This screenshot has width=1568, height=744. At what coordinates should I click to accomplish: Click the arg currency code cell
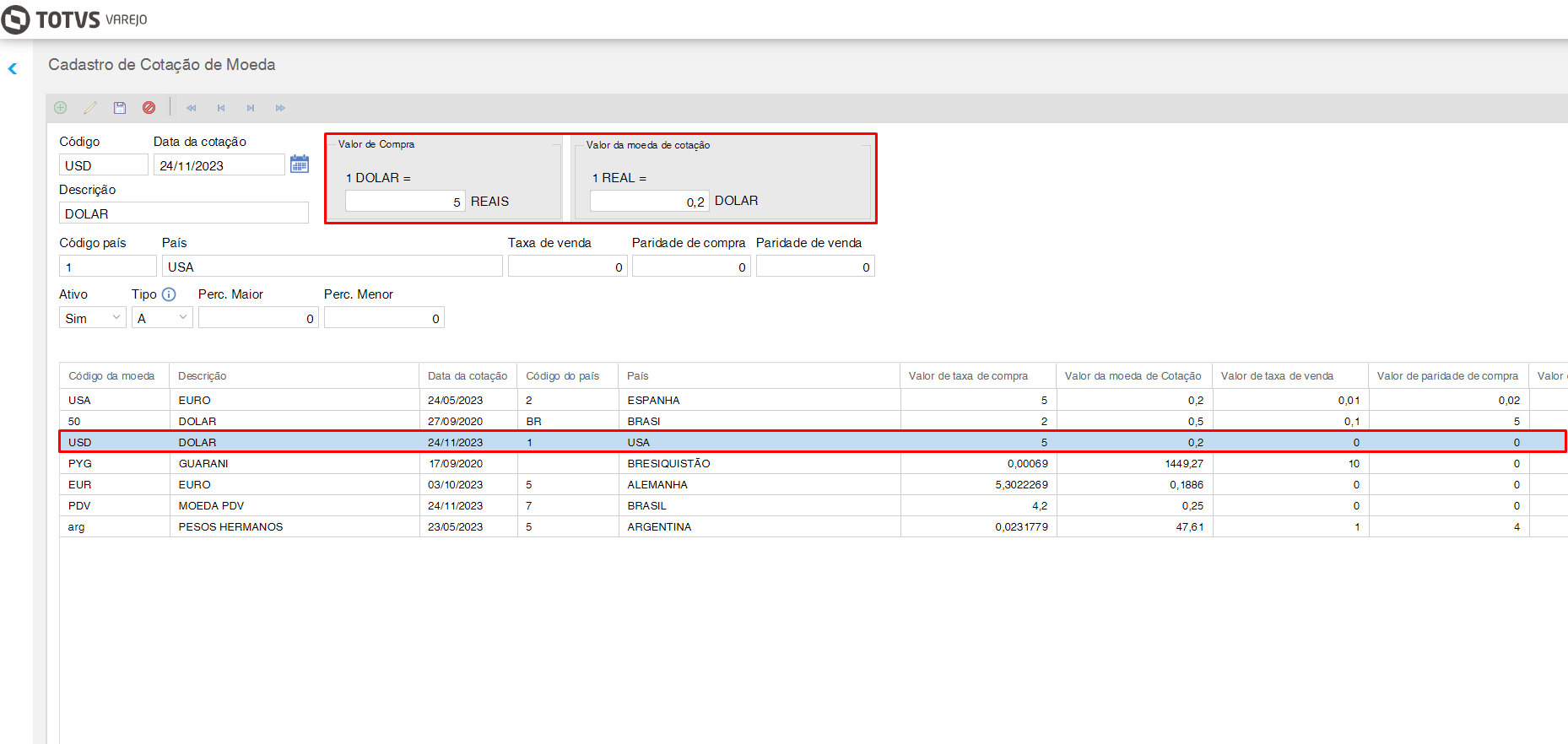[x=115, y=526]
